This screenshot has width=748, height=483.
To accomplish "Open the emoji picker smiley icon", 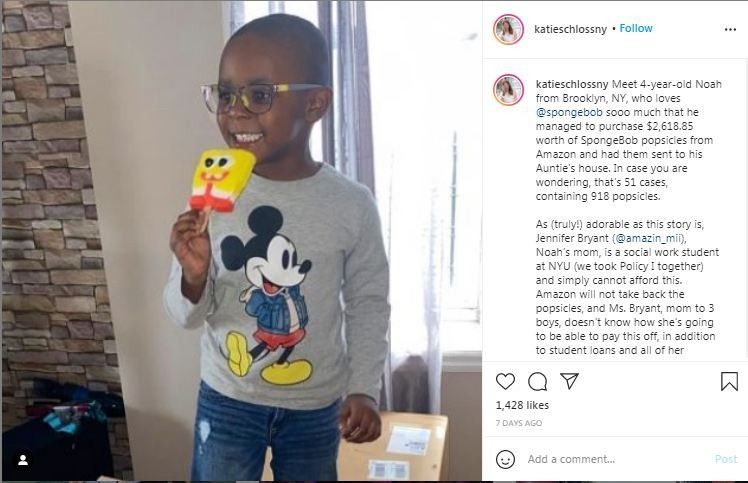I will 505,459.
